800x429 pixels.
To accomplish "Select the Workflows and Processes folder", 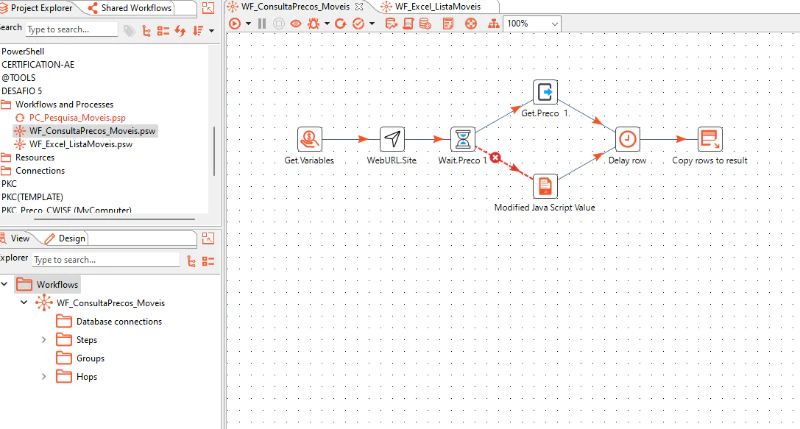I will 64,105.
